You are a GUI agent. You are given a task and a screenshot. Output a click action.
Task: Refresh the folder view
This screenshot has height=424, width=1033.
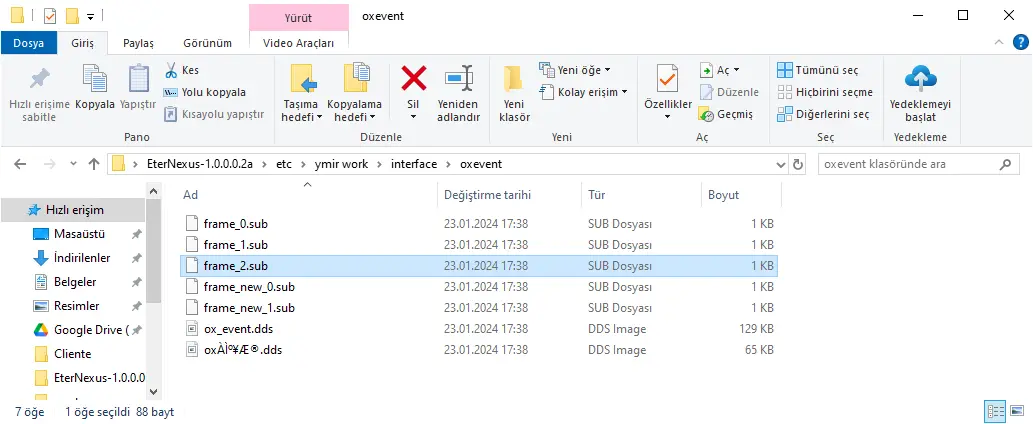[x=798, y=165]
